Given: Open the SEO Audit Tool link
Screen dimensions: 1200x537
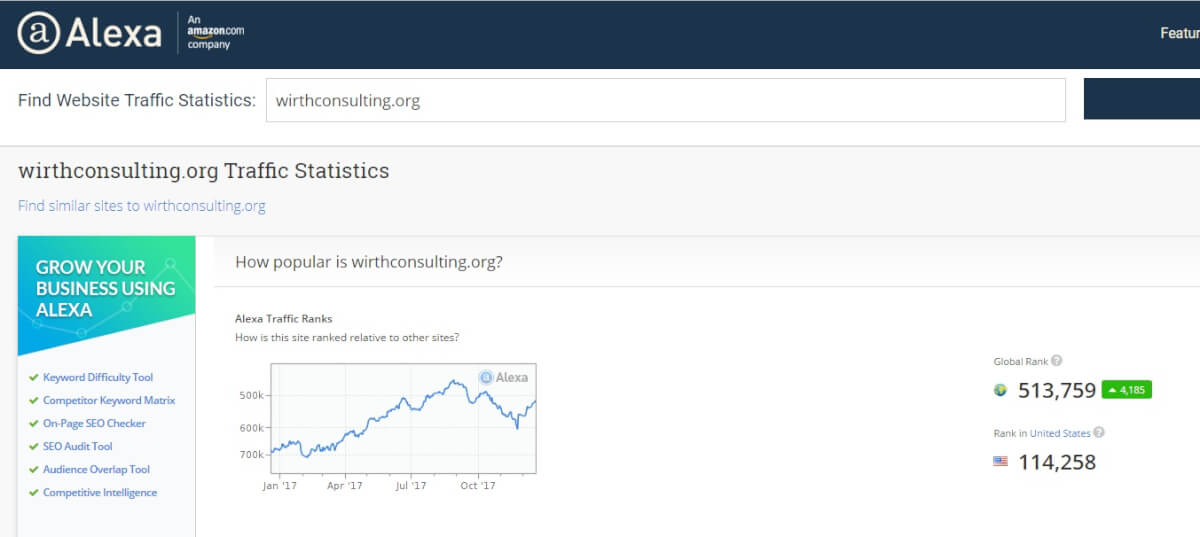Looking at the screenshot, I should 78,446.
